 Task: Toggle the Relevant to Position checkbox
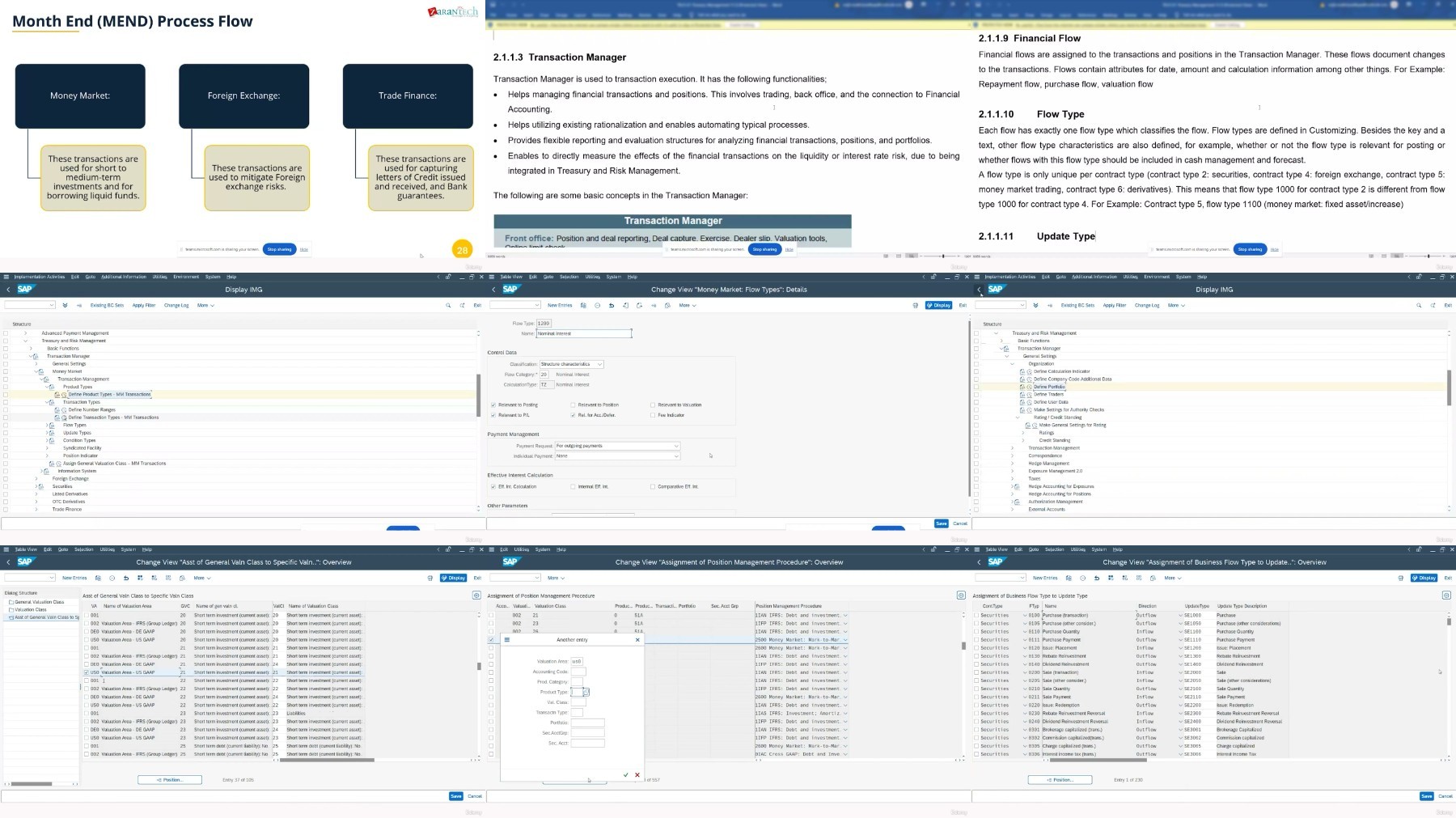573,405
